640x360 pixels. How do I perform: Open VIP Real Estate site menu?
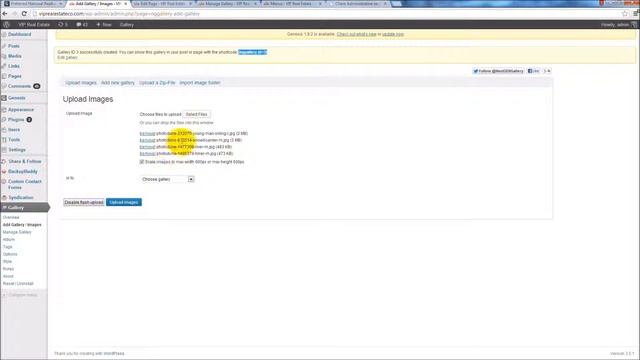[x=33, y=24]
